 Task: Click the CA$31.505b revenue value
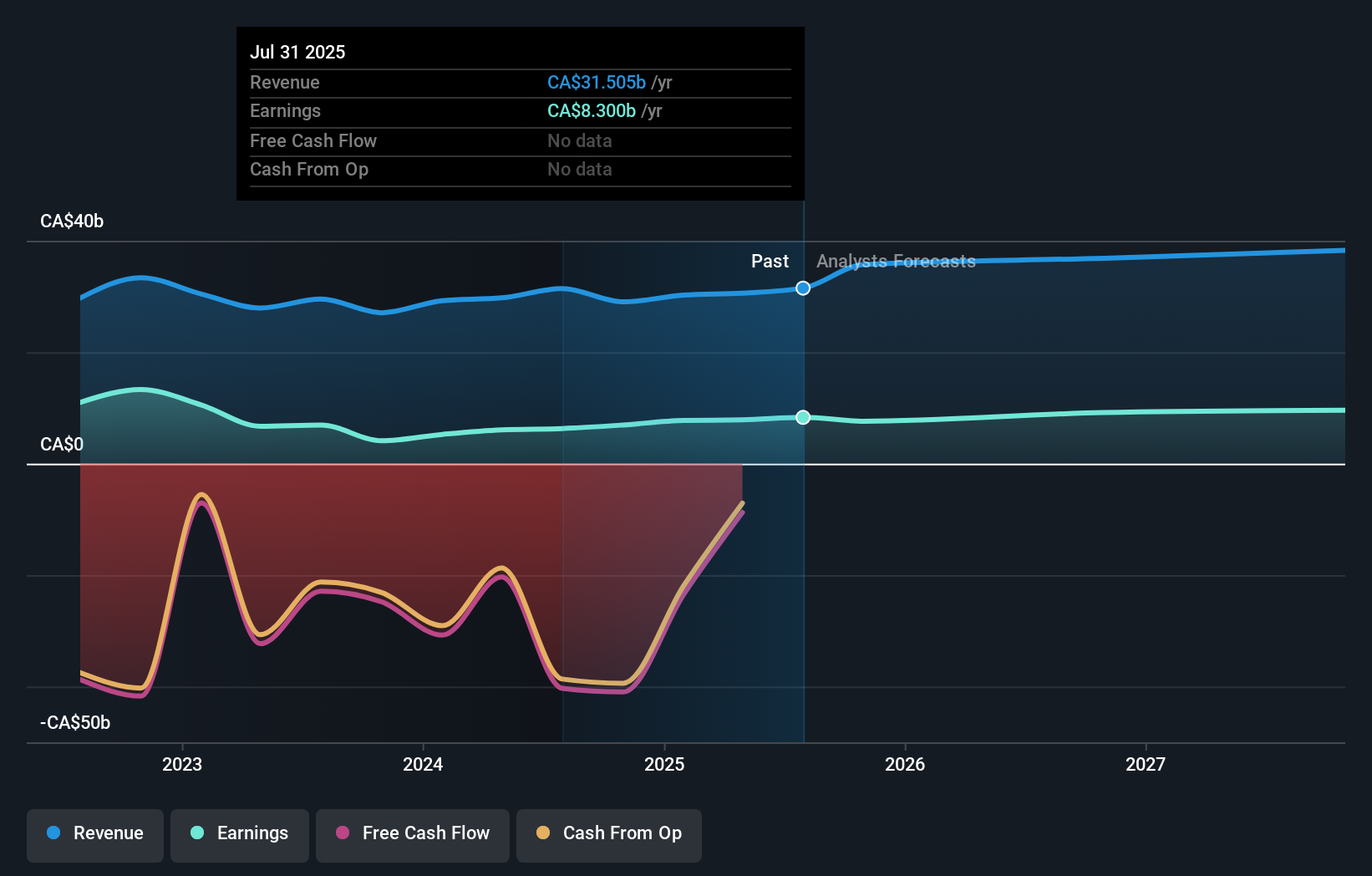click(597, 82)
